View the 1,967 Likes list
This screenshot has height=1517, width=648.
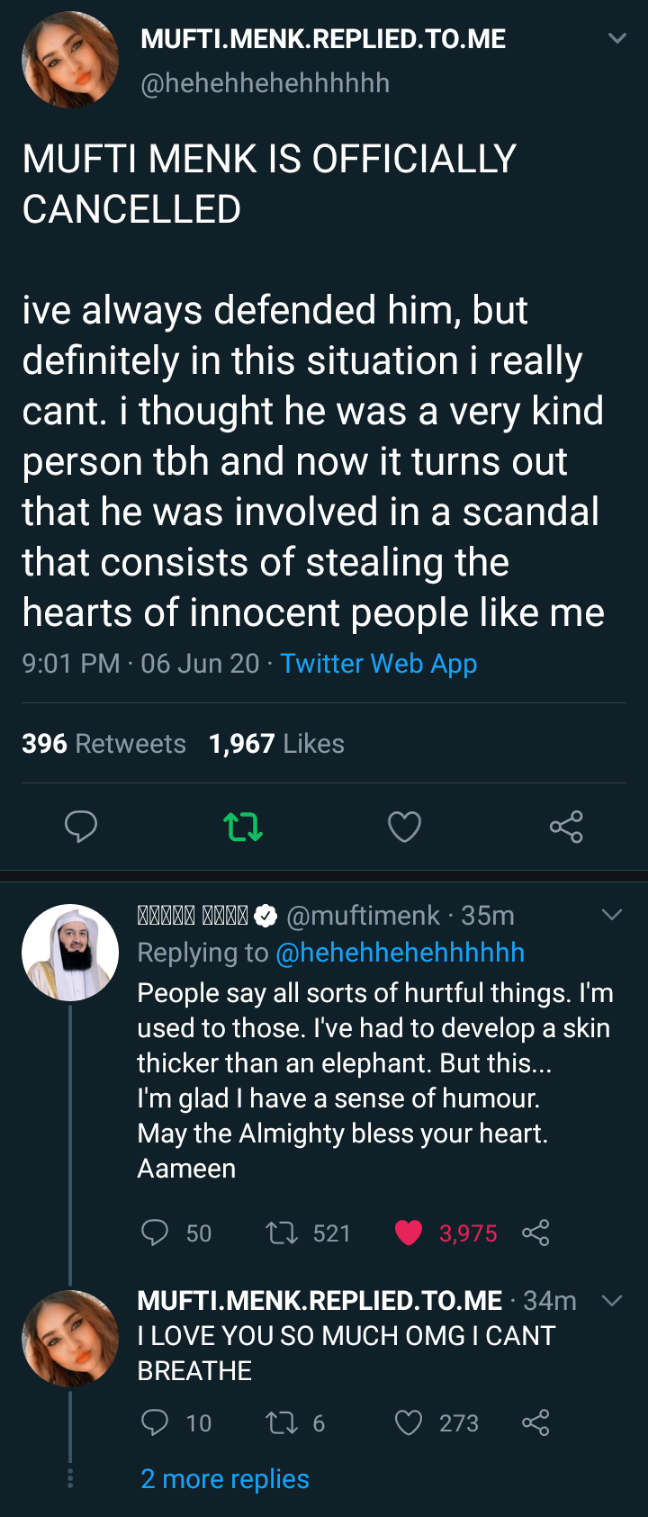click(277, 744)
